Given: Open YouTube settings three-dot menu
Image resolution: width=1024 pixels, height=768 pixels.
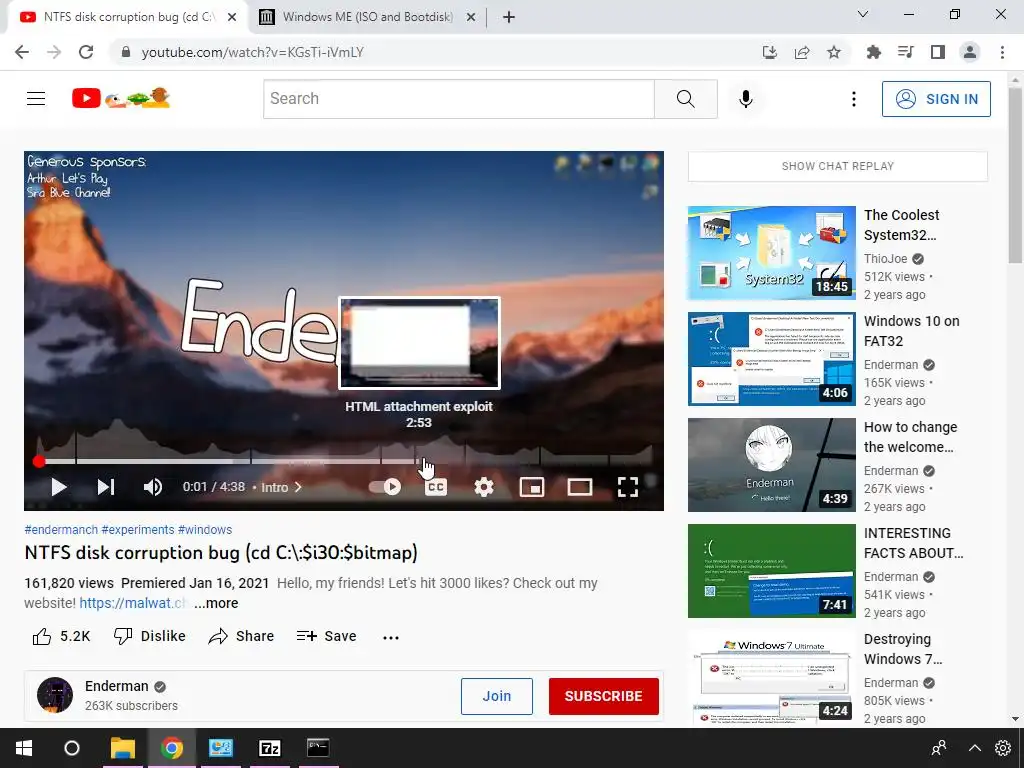Looking at the screenshot, I should (x=854, y=99).
